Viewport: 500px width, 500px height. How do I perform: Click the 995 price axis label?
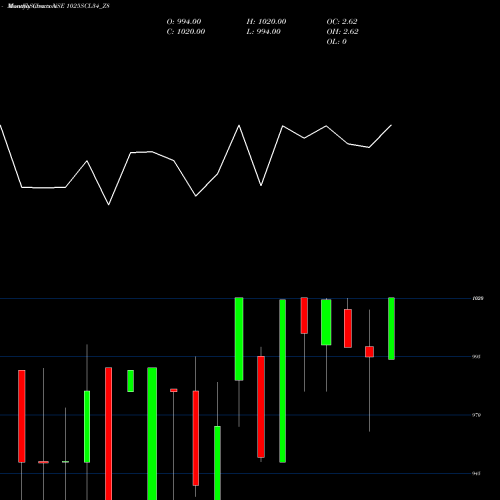coord(477,357)
